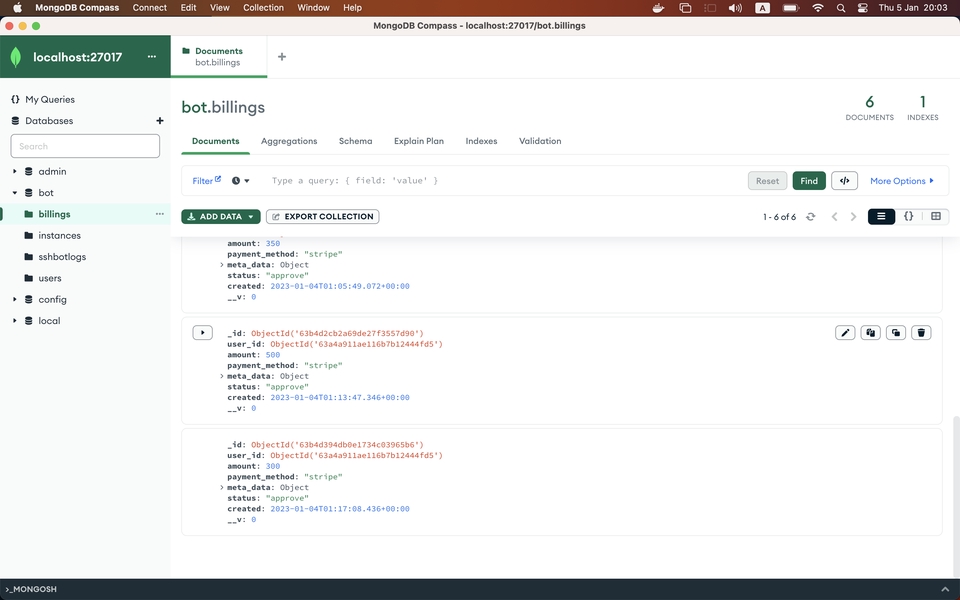Switch to list view

coord(881,216)
